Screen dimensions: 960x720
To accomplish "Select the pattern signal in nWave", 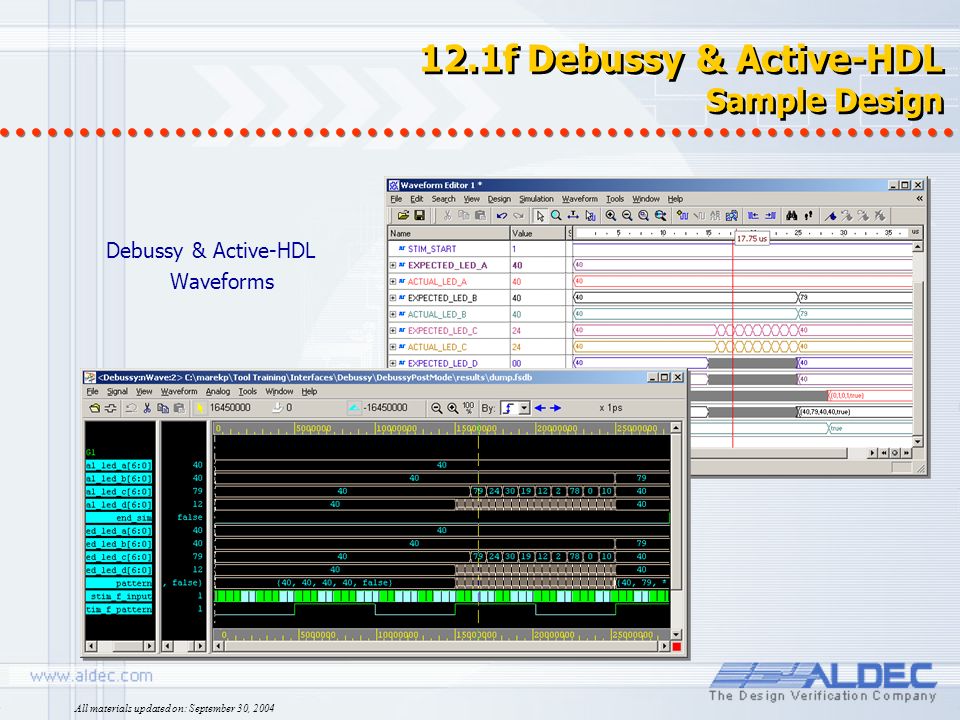I will point(119,583).
